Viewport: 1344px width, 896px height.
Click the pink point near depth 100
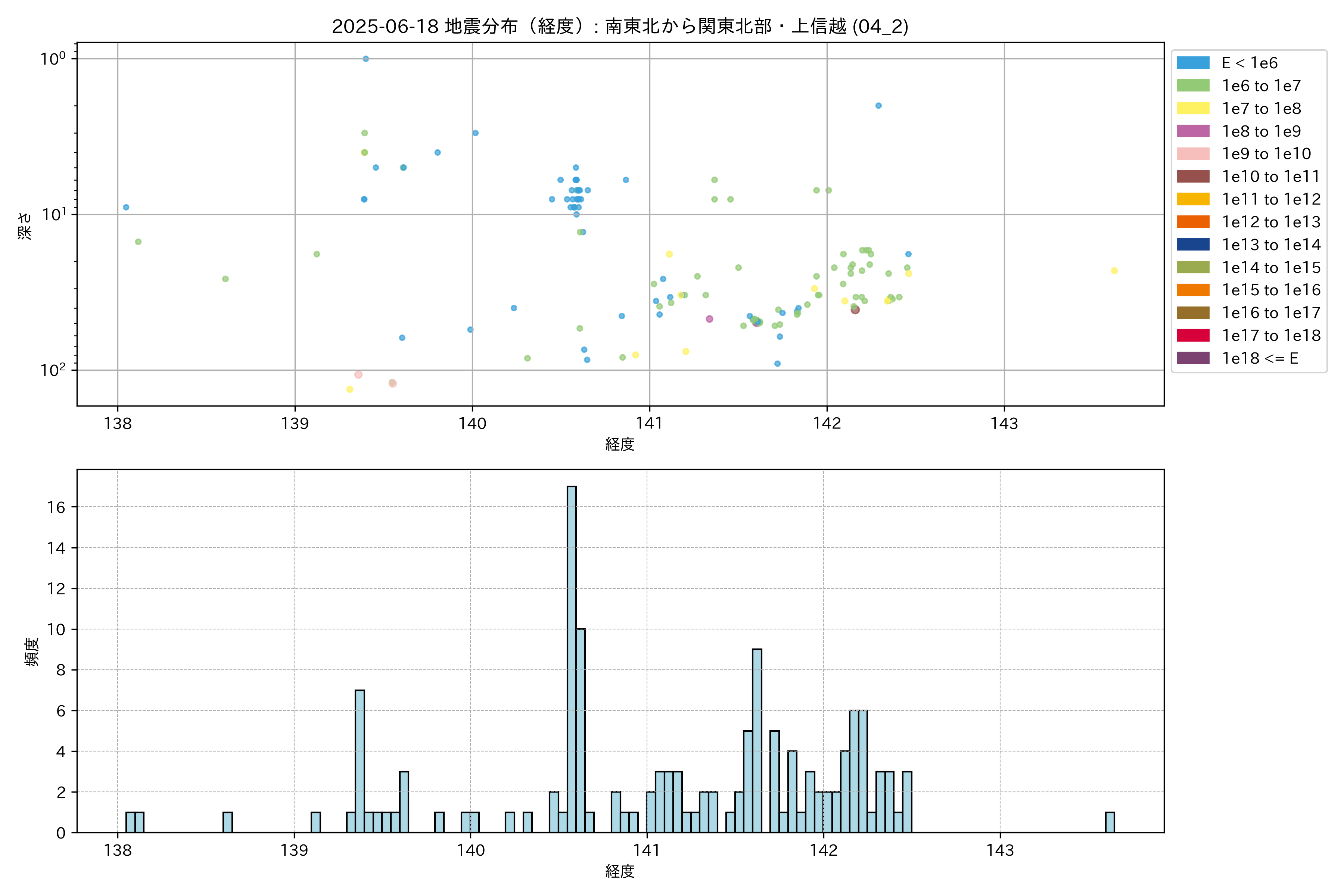358,375
